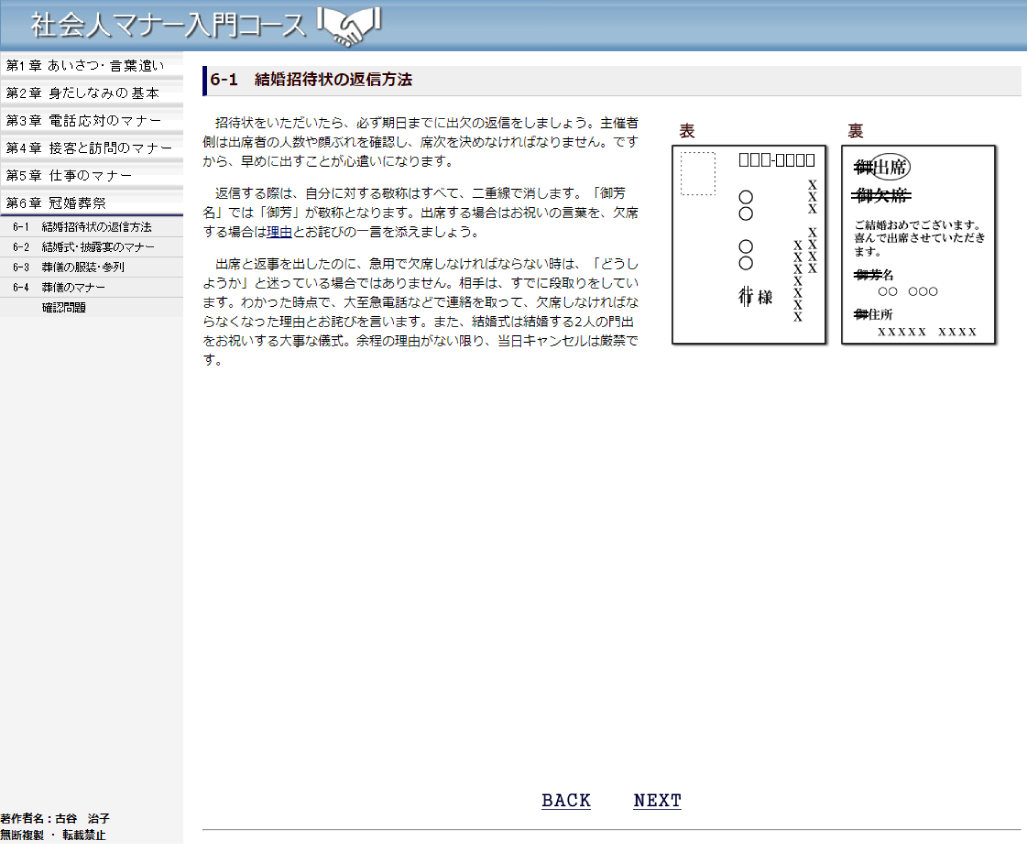Expand 第1章 あいさつ・言葉遣い chapter

(x=85, y=66)
